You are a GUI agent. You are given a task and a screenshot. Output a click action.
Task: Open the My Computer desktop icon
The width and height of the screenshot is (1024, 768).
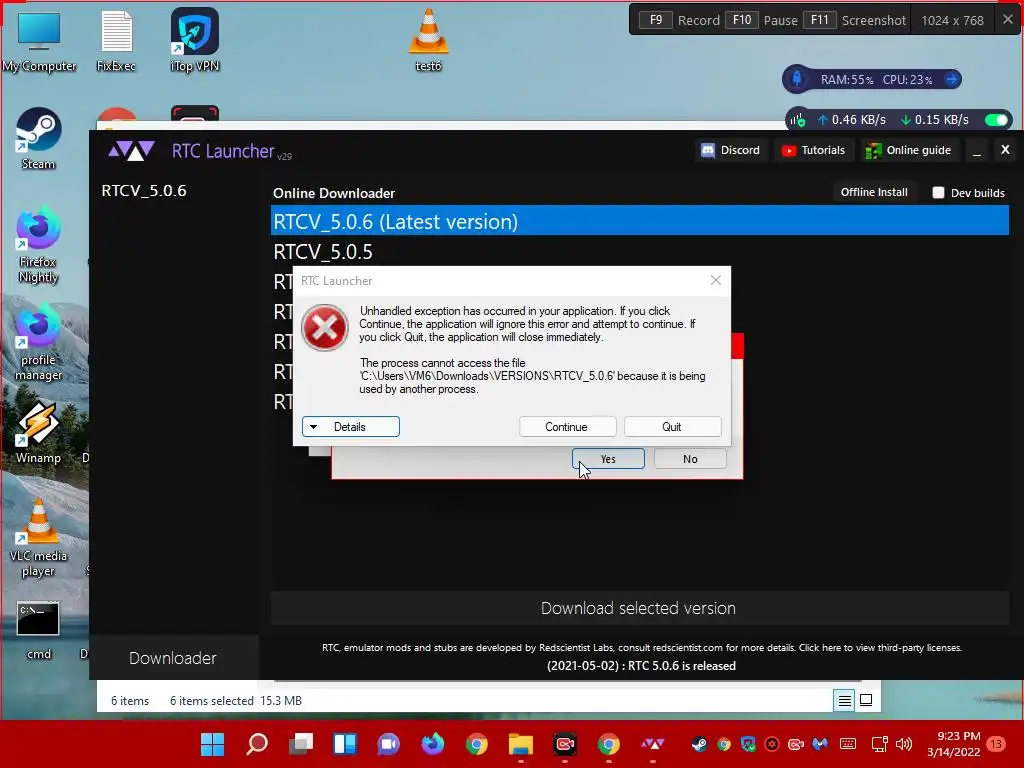pyautogui.click(x=39, y=40)
